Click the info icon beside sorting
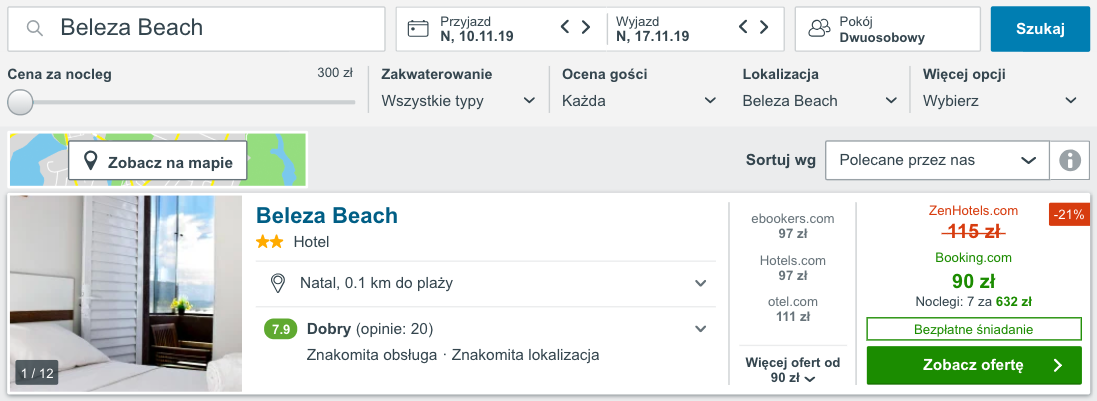 click(1070, 160)
